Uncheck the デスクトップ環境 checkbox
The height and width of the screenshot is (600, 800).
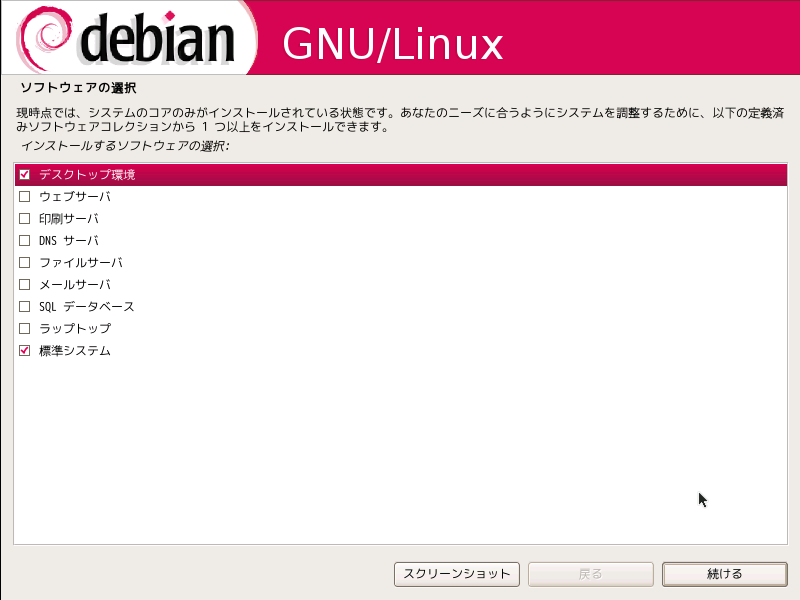click(24, 174)
